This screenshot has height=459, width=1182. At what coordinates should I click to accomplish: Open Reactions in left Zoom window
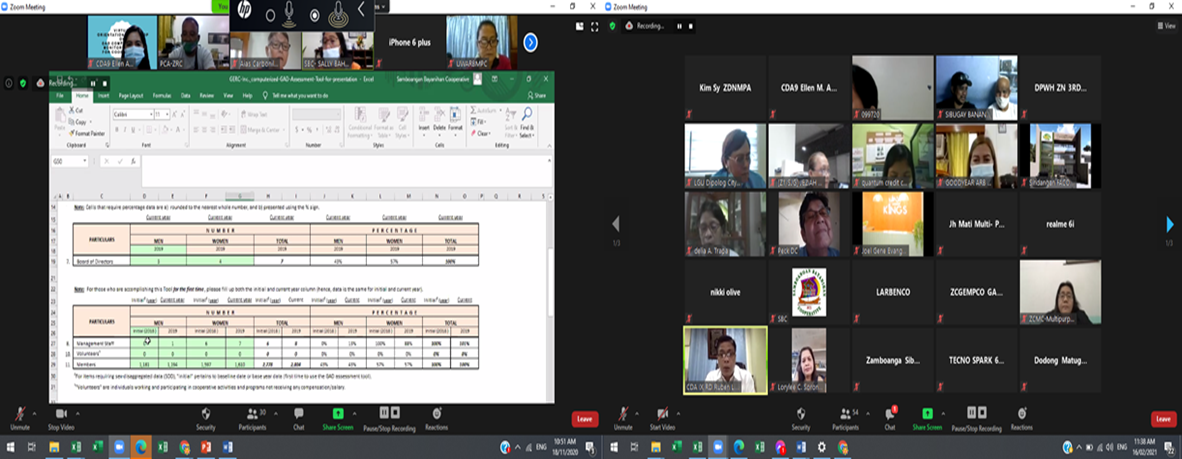(437, 418)
